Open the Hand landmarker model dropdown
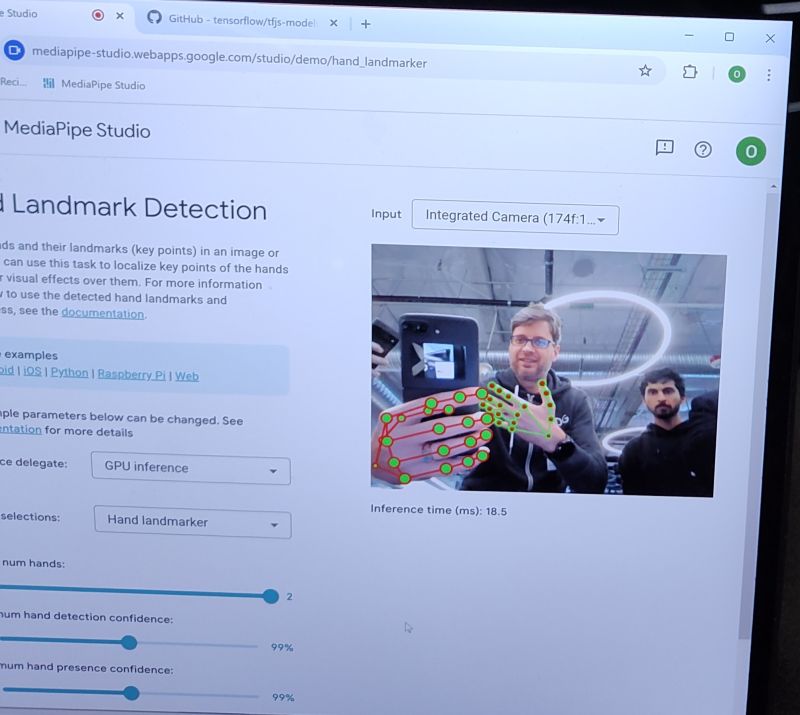 coord(193,522)
